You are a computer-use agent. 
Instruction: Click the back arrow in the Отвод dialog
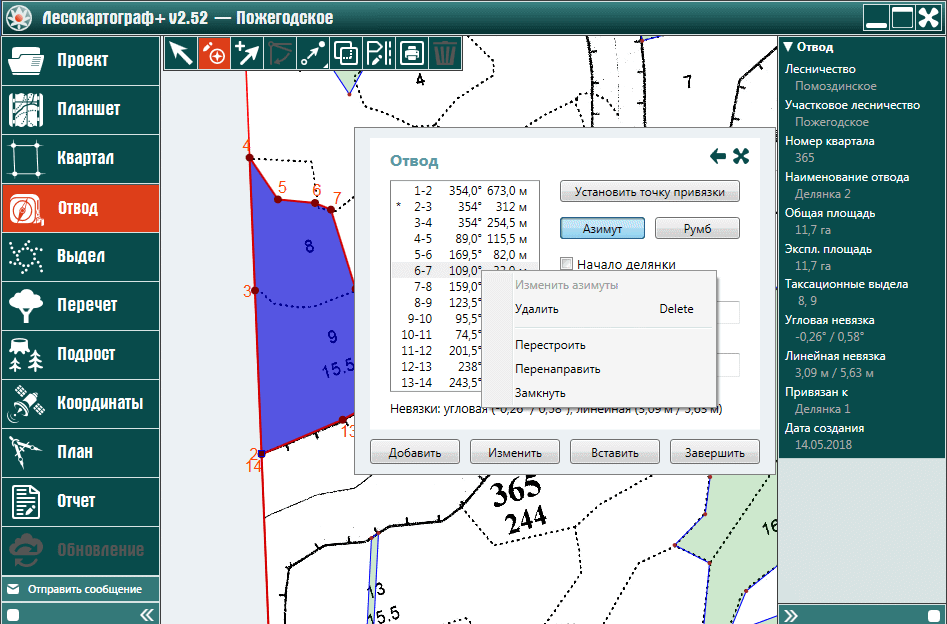pyautogui.click(x=717, y=156)
